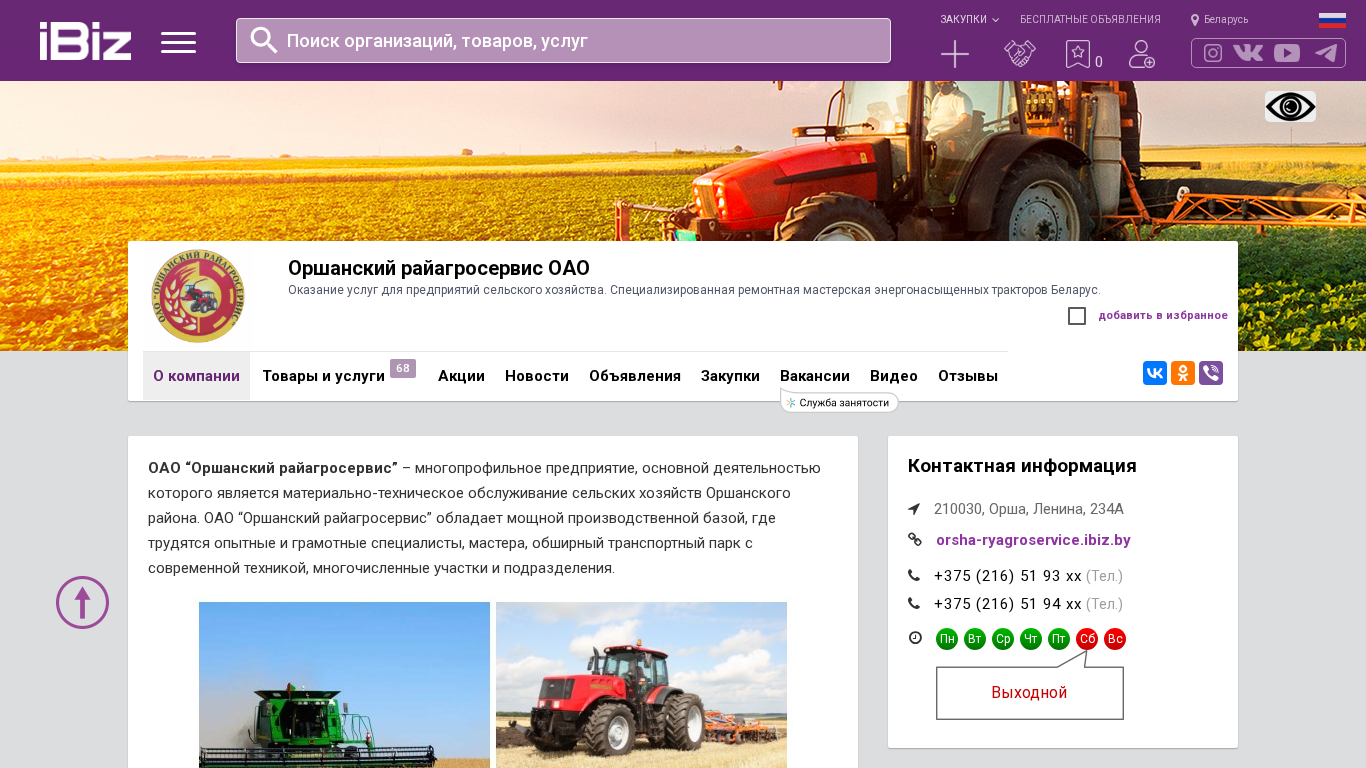
Task: Open favorites bookmark star icon
Action: click(1078, 54)
